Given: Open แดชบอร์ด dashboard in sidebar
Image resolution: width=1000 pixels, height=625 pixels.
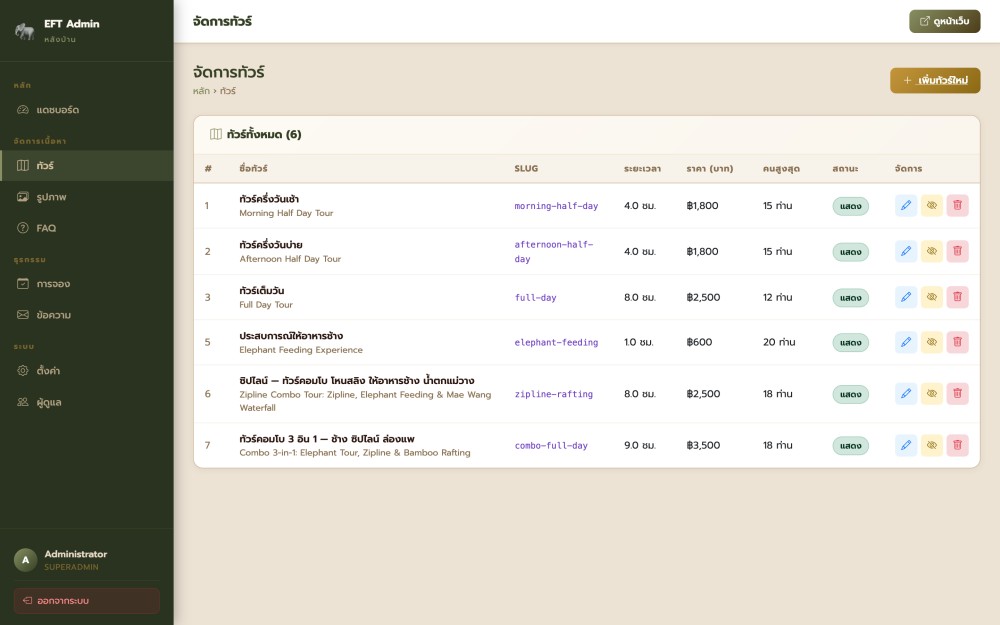Looking at the screenshot, I should point(57,110).
